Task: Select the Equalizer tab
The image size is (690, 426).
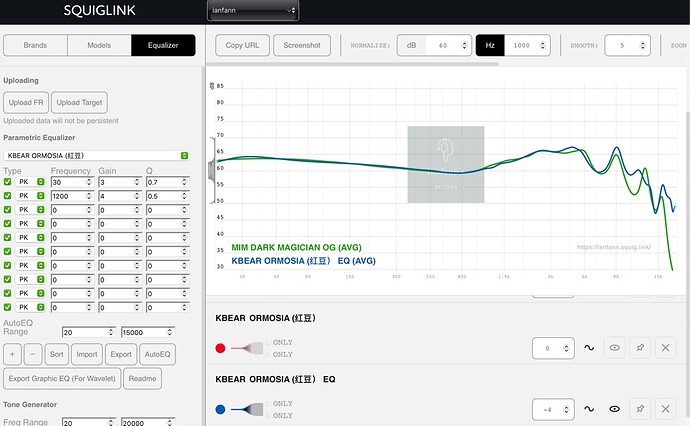Action: [163, 45]
